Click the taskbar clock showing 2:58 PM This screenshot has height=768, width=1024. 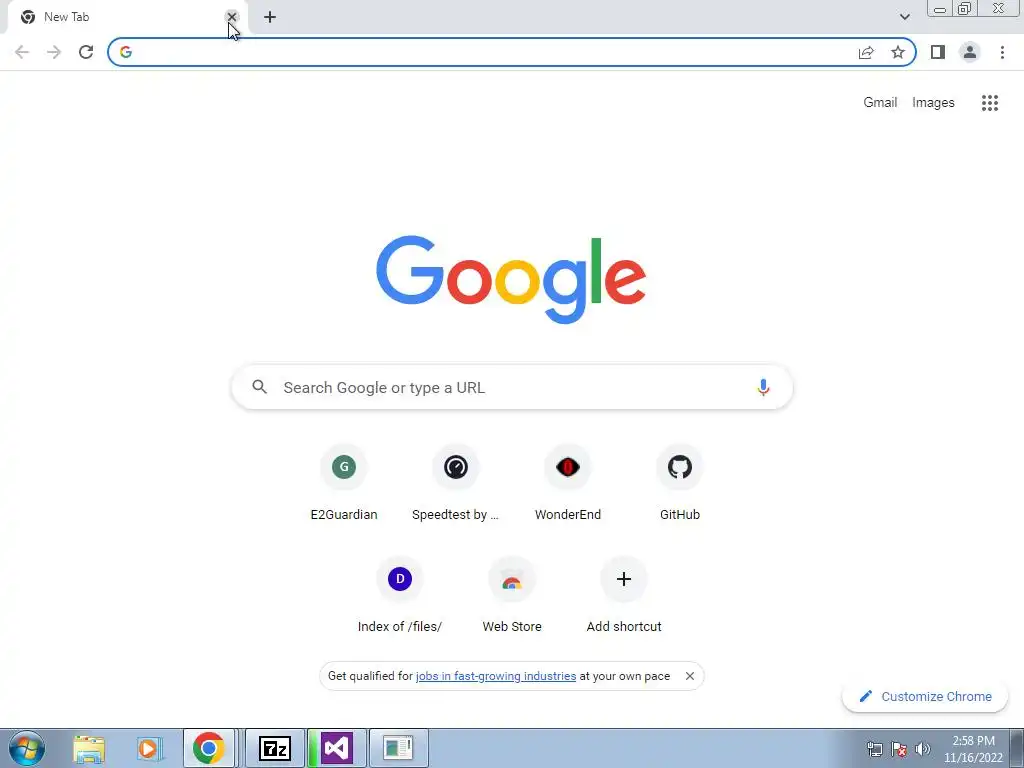tap(973, 749)
